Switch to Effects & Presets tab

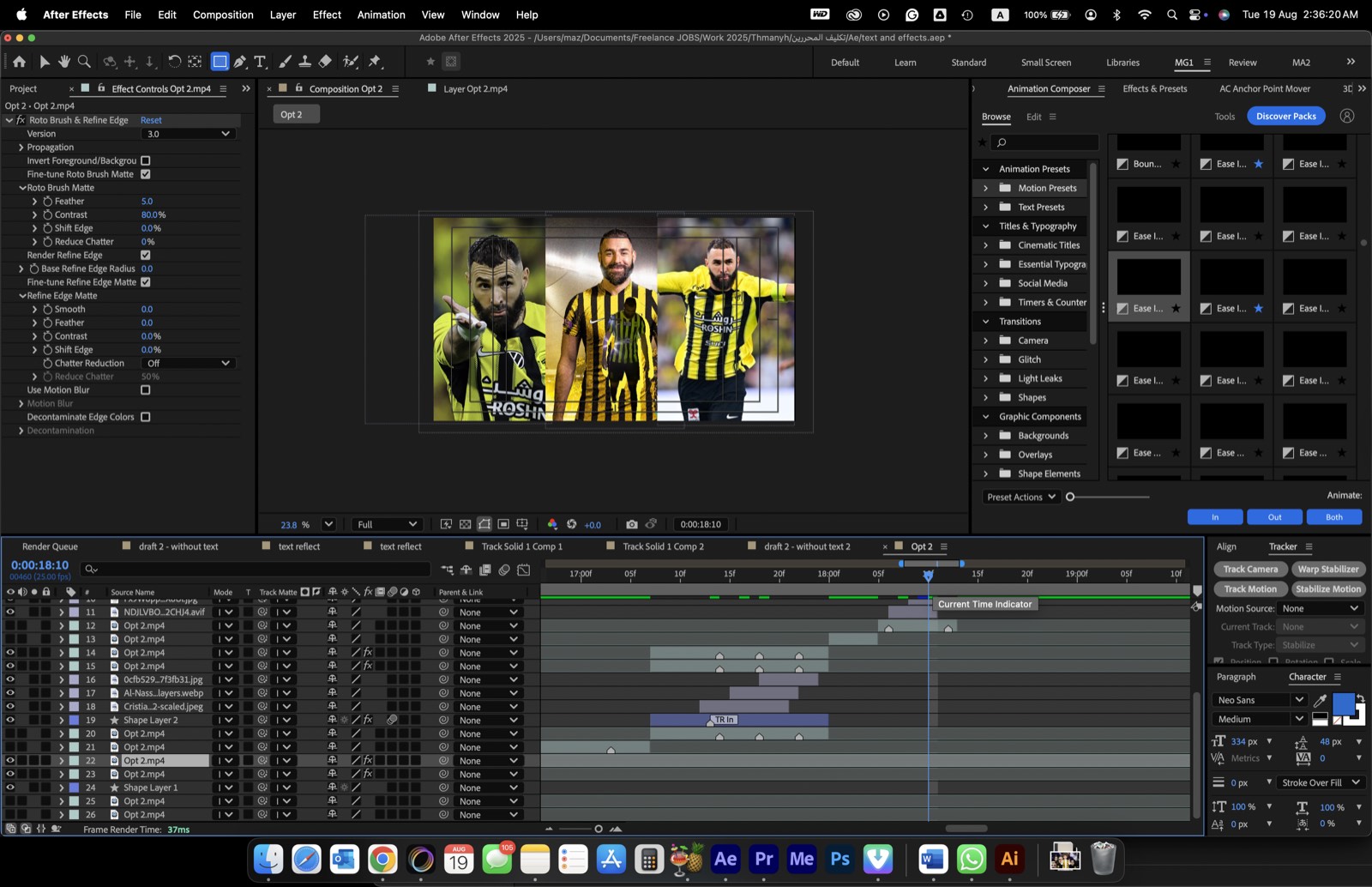[1155, 88]
